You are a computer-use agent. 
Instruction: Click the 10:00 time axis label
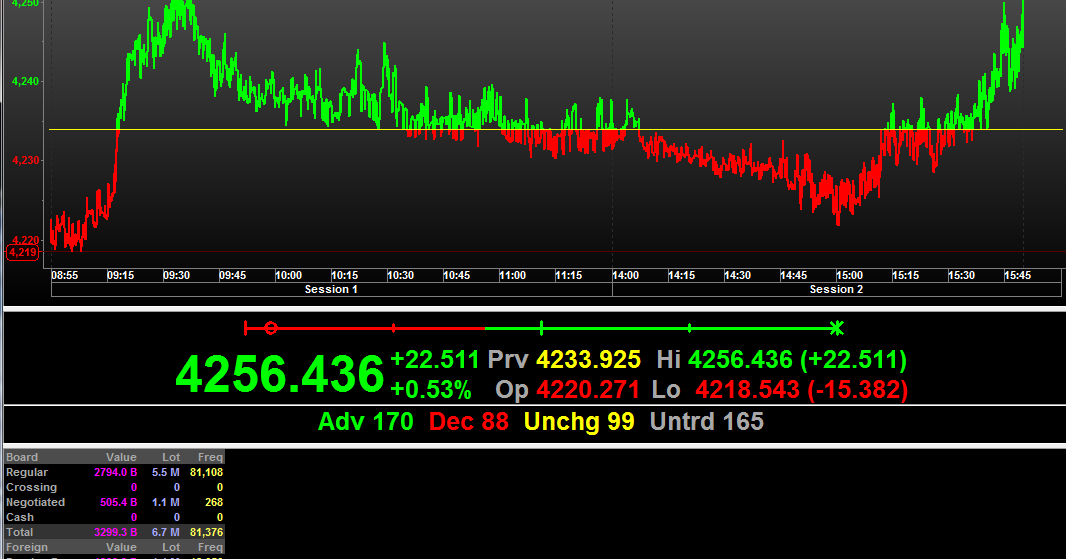click(x=288, y=275)
